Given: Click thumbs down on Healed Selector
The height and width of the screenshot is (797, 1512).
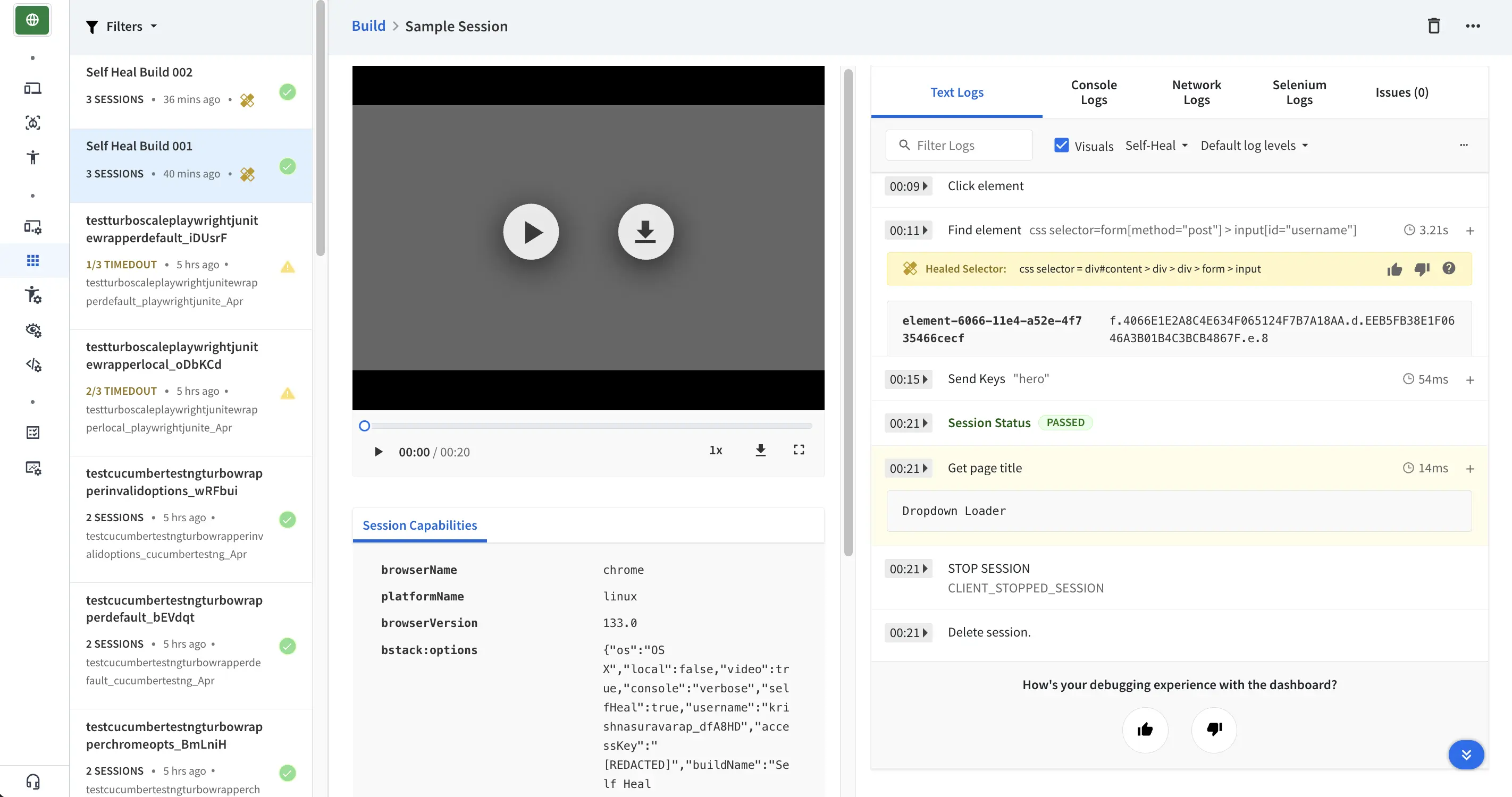Looking at the screenshot, I should pos(1421,269).
